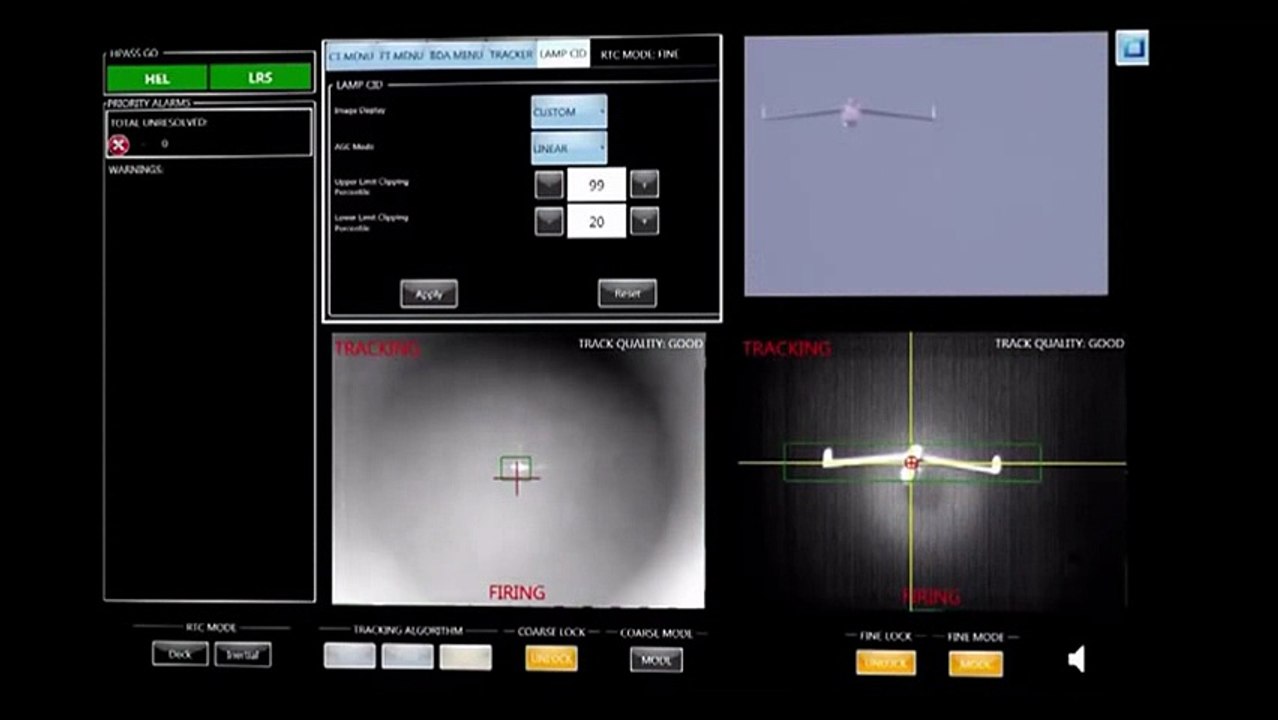This screenshot has width=1278, height=720.
Task: Click the FIRING label in the coarse feed
Action: click(517, 592)
